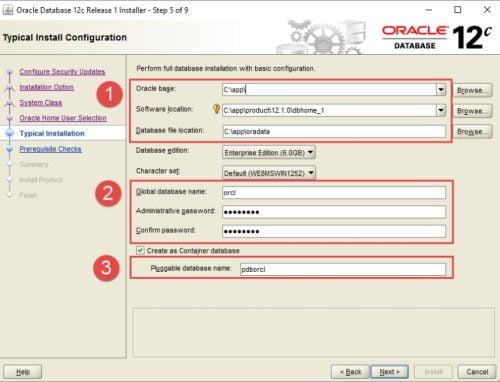This screenshot has width=500, height=382.
Task: Click the Java installer icon in title bar
Action: point(8,10)
